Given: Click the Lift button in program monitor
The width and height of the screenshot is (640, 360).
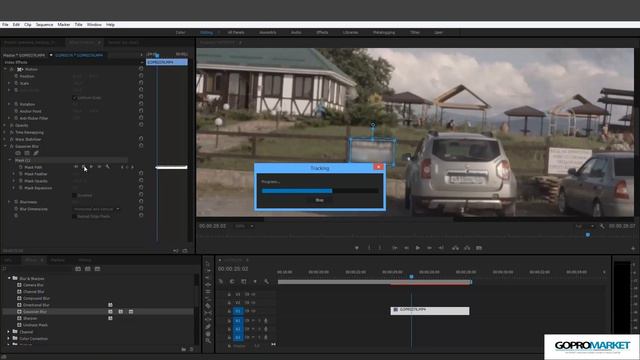Looking at the screenshot, I should pyautogui.click(x=455, y=248).
